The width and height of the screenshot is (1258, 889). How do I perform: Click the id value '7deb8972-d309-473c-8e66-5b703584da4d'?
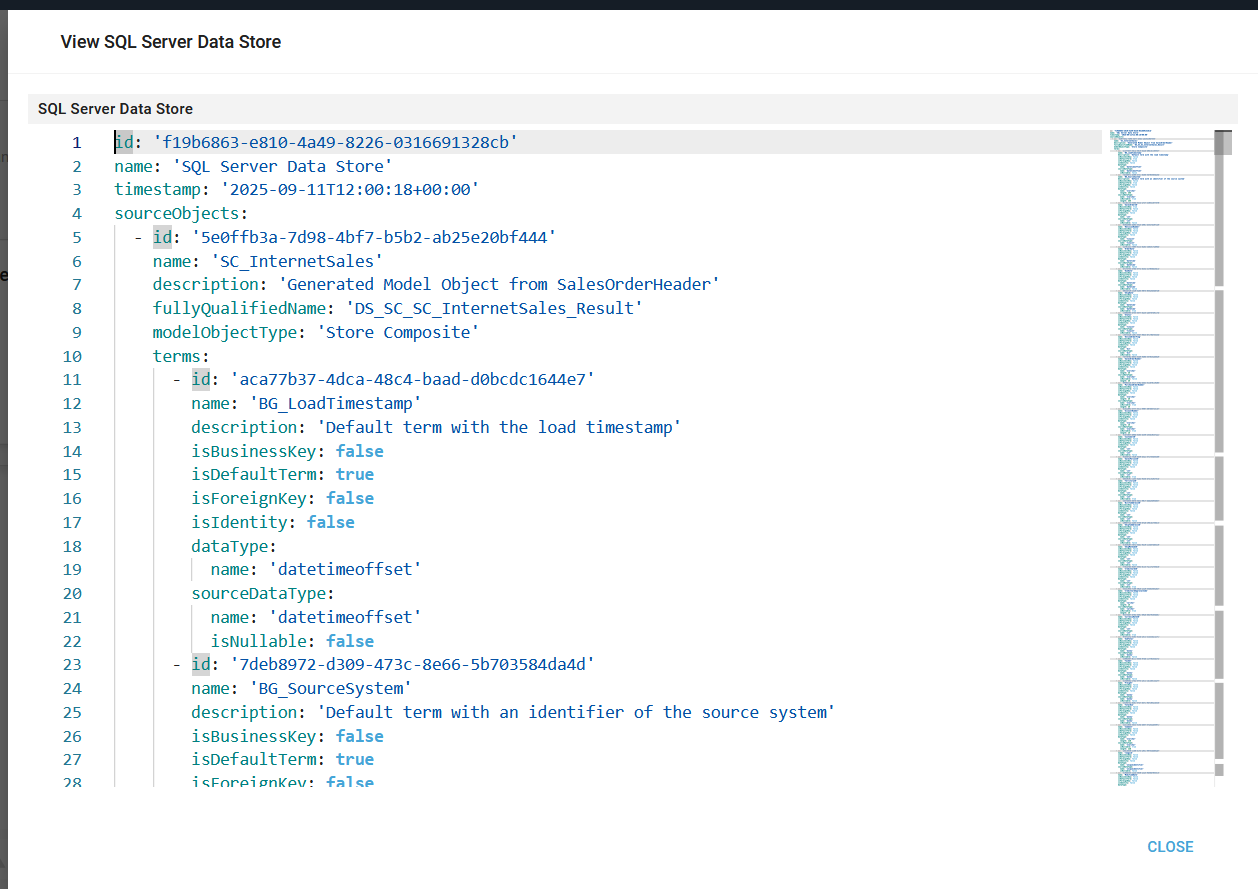pyautogui.click(x=413, y=664)
